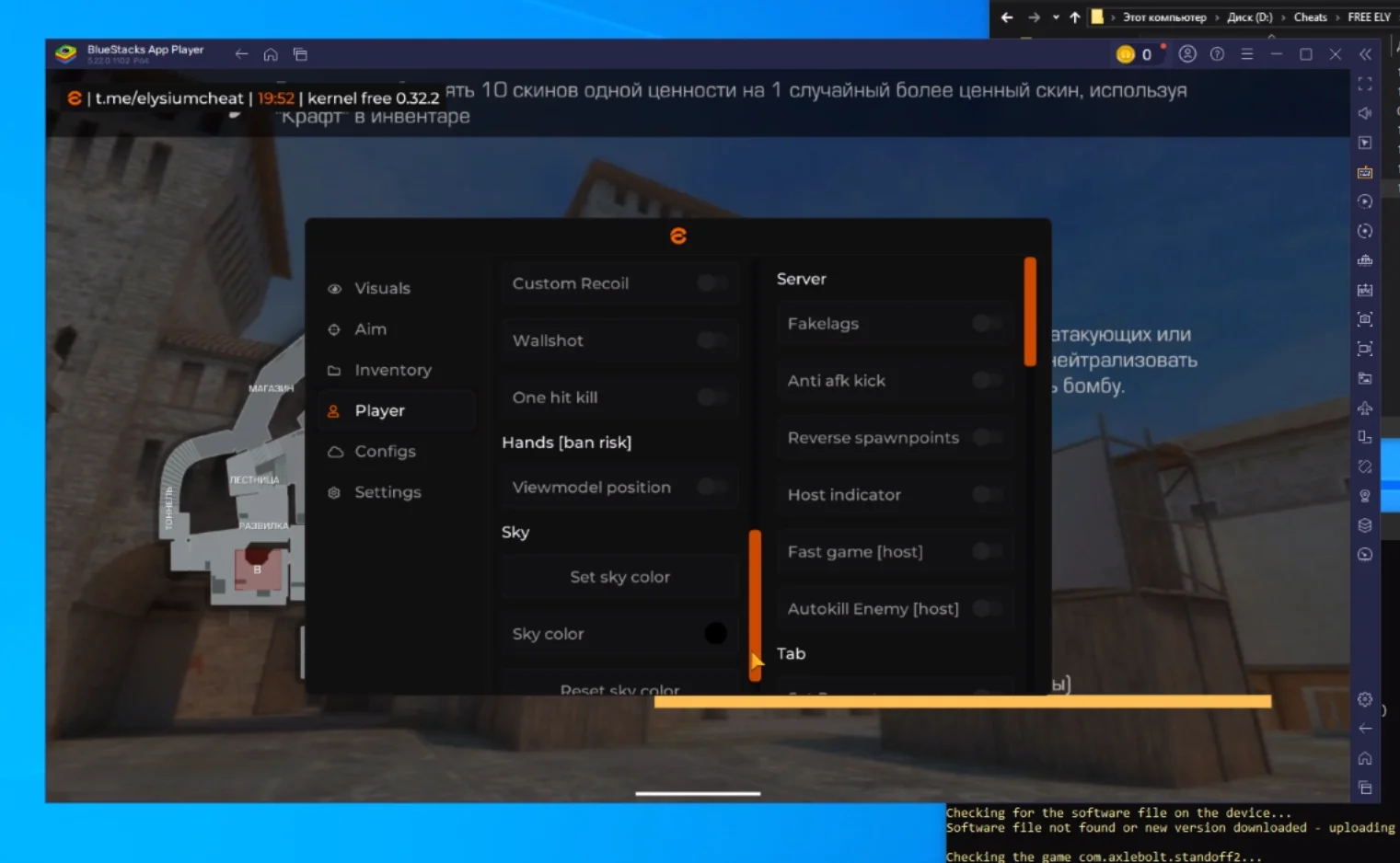This screenshot has height=863, width=1400.
Task: Expand the Cheats breadcrumb chevron
Action: point(1336,17)
